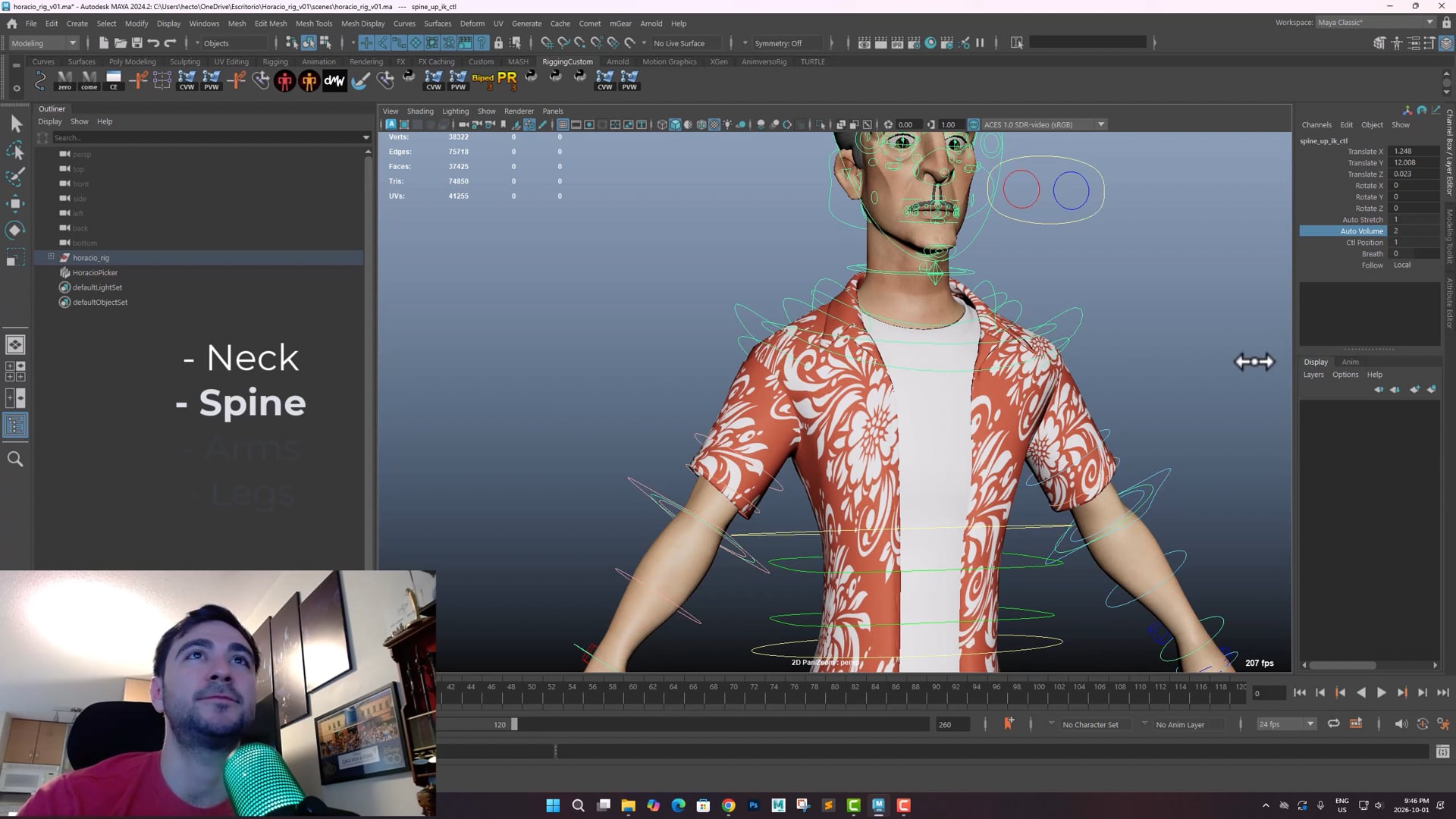Expand the horacio_rig node in Outliner
Viewport: 1456px width, 819px height.
click(51, 257)
